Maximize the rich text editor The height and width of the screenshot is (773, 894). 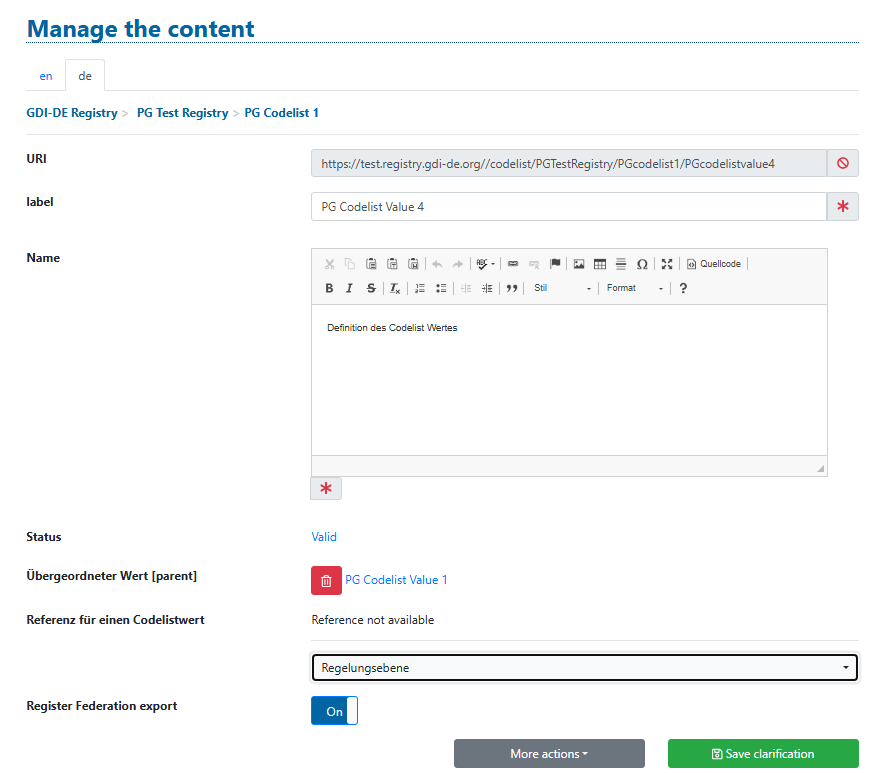pos(667,264)
